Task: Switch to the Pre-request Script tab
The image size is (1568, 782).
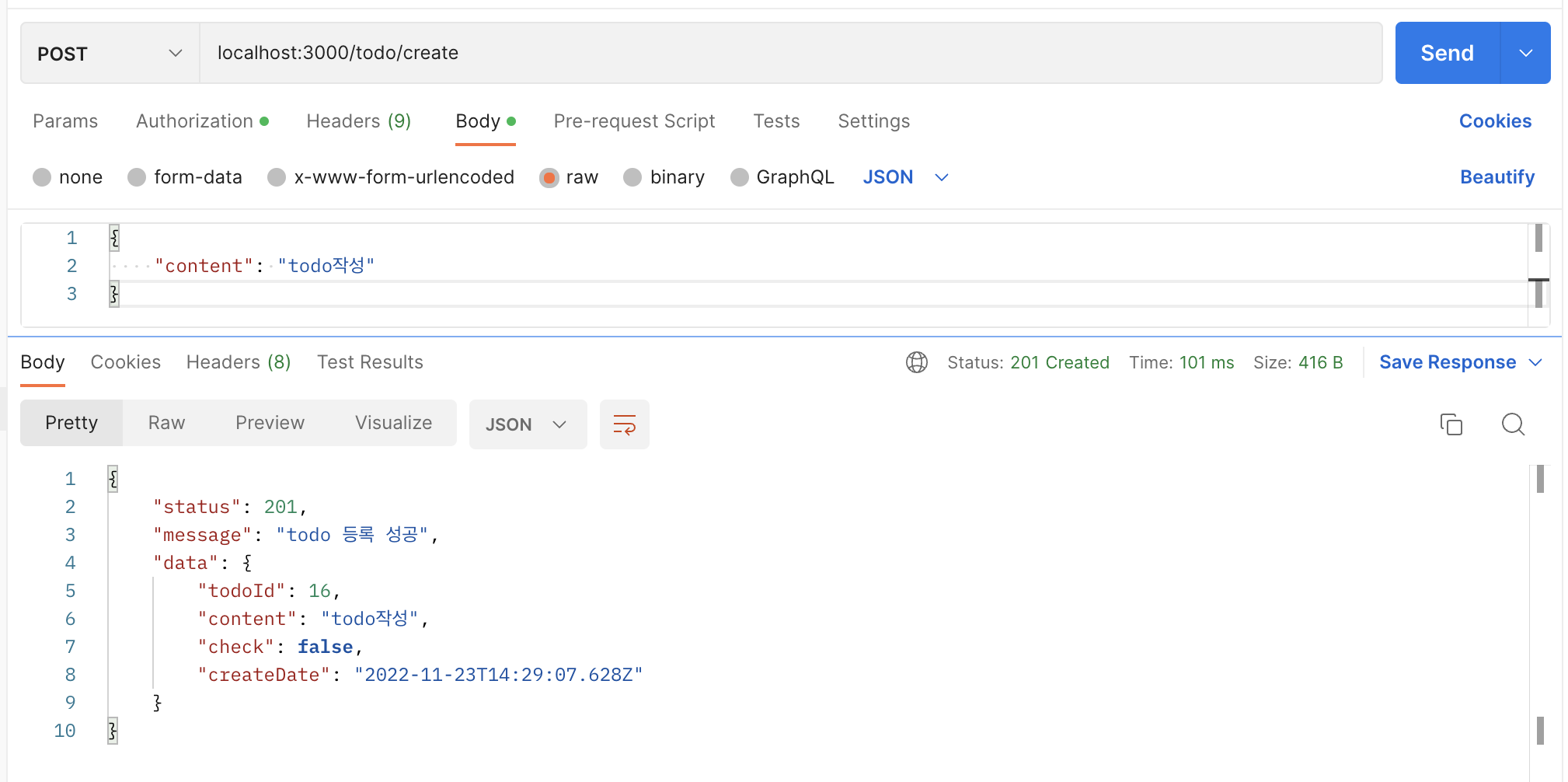Action: click(x=634, y=121)
